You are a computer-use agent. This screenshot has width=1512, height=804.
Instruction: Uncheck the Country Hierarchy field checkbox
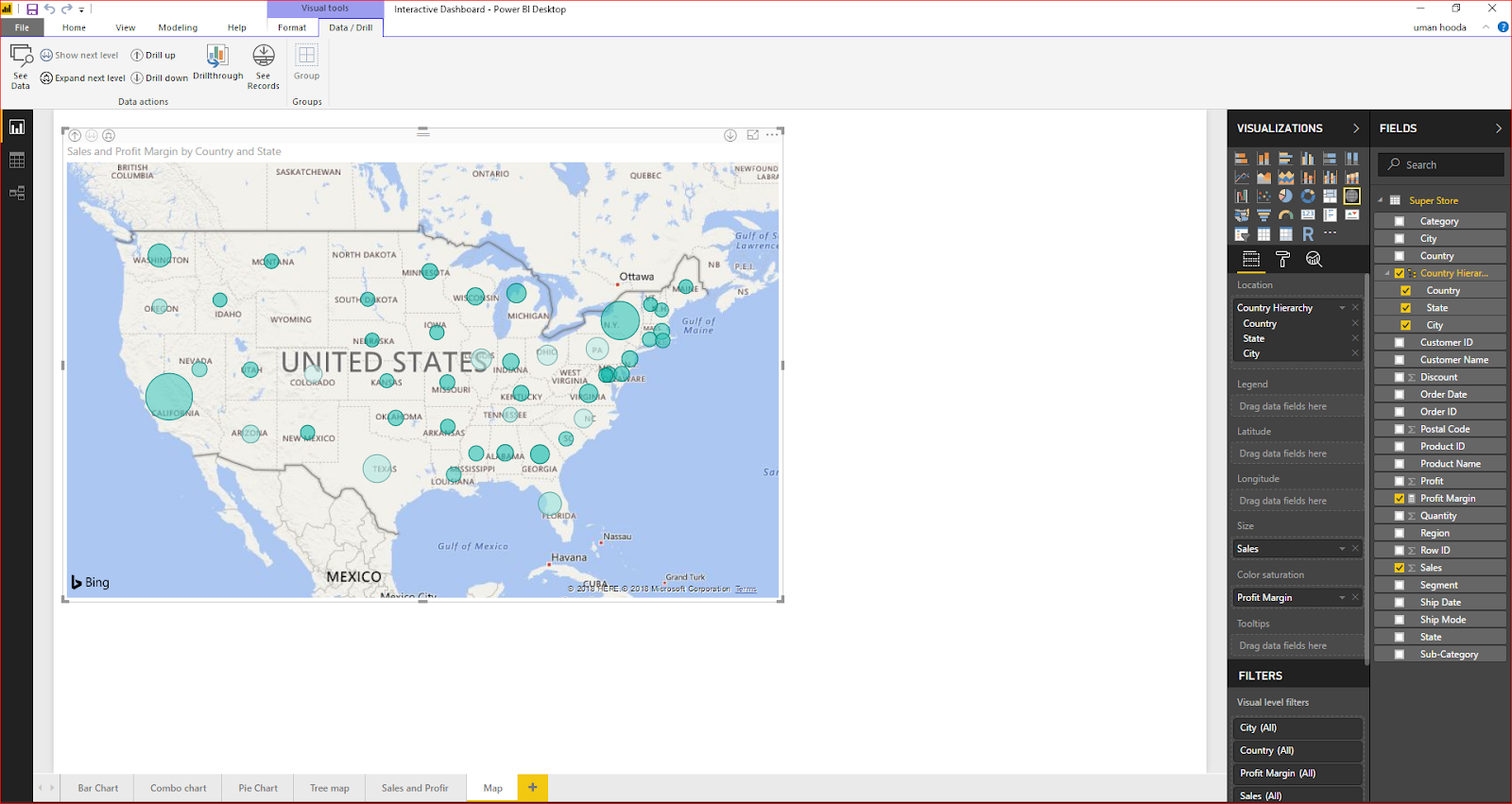(1400, 273)
